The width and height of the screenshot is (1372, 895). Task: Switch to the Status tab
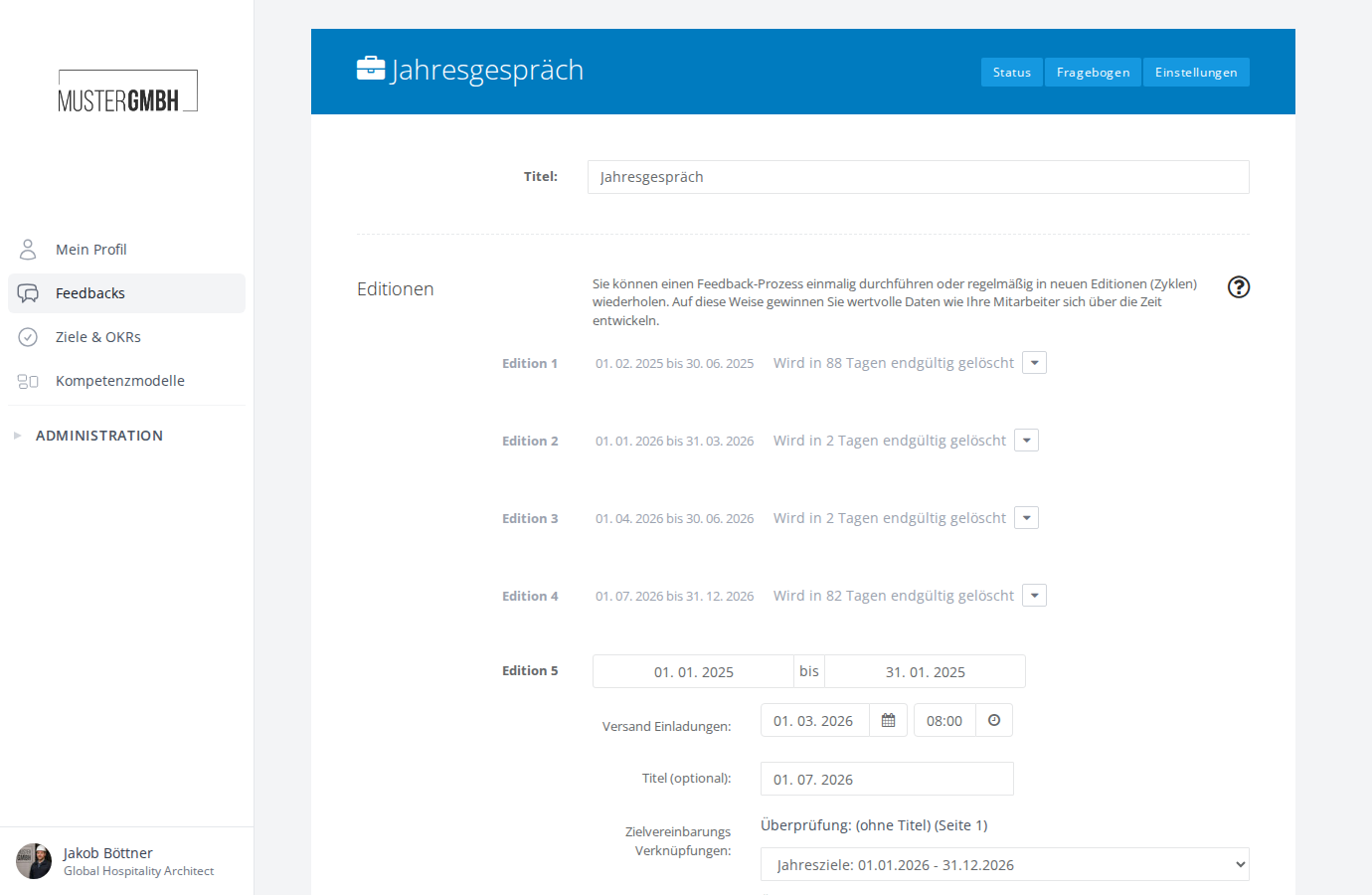1012,72
